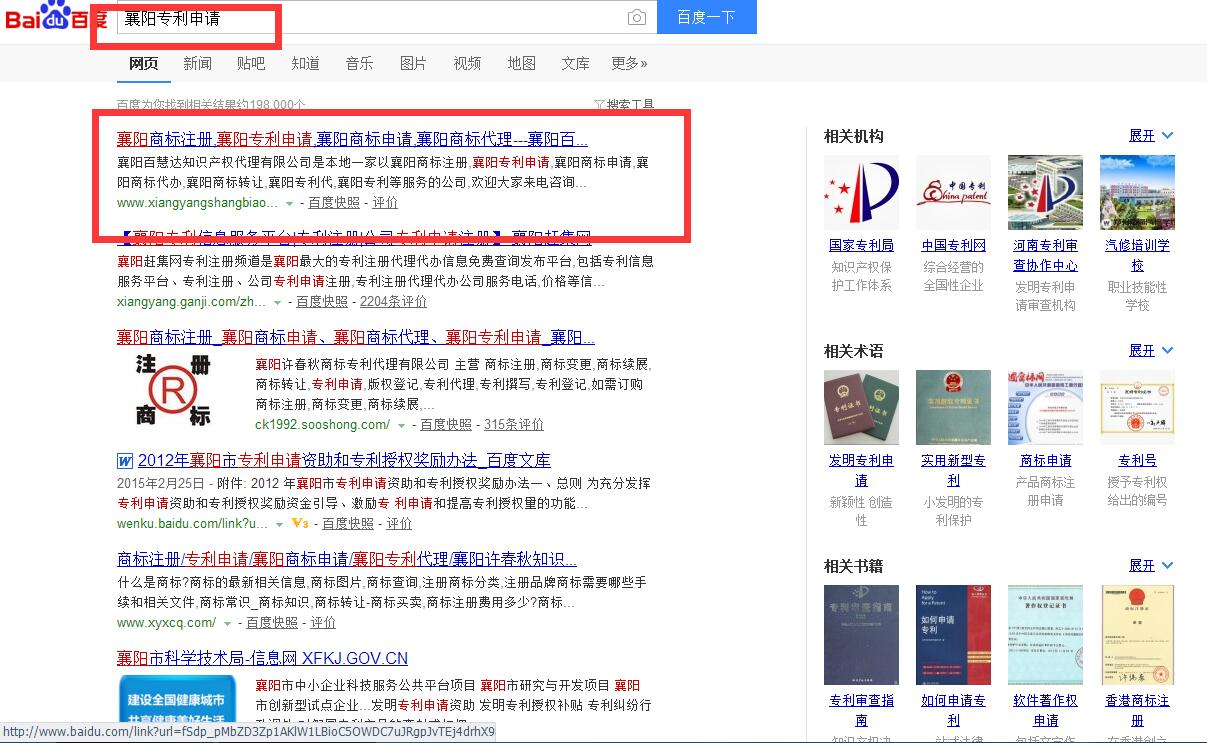This screenshot has width=1207, height=743.
Task: Open 实用新型专利 link
Action: pyautogui.click(x=953, y=470)
